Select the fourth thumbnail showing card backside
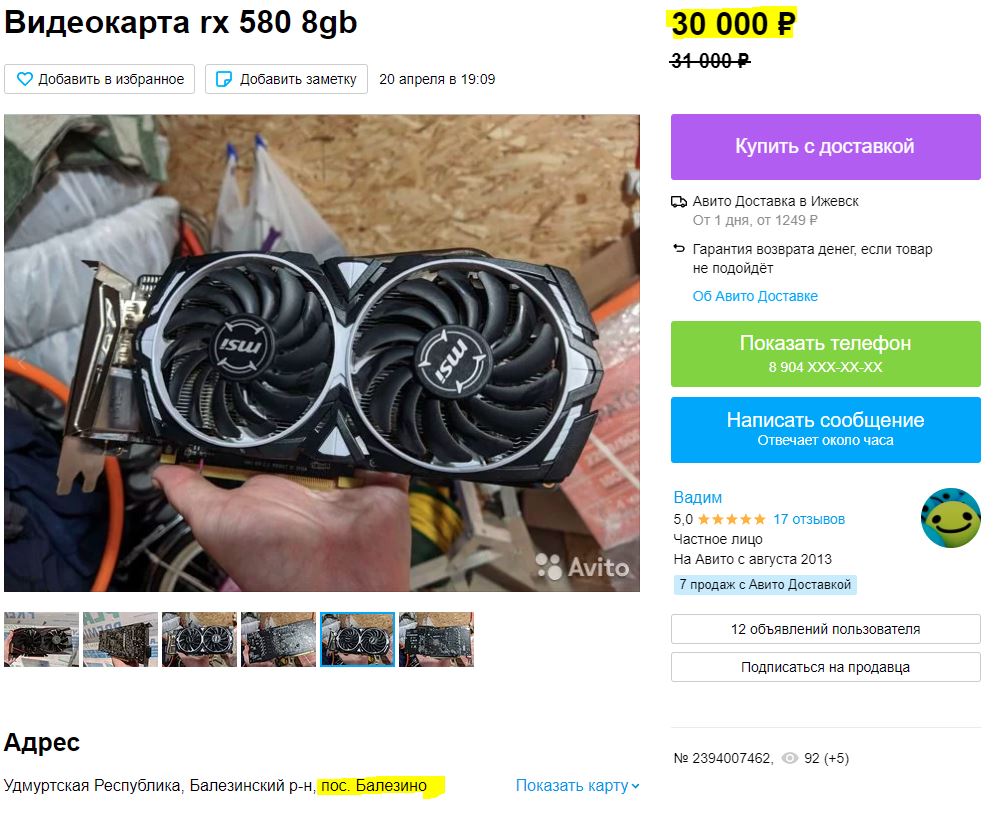The height and width of the screenshot is (816, 999). tap(278, 640)
